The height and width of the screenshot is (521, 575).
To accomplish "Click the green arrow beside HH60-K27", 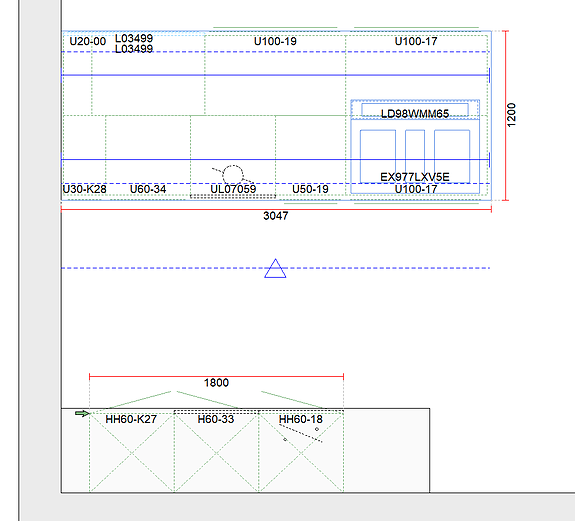I will point(82,414).
